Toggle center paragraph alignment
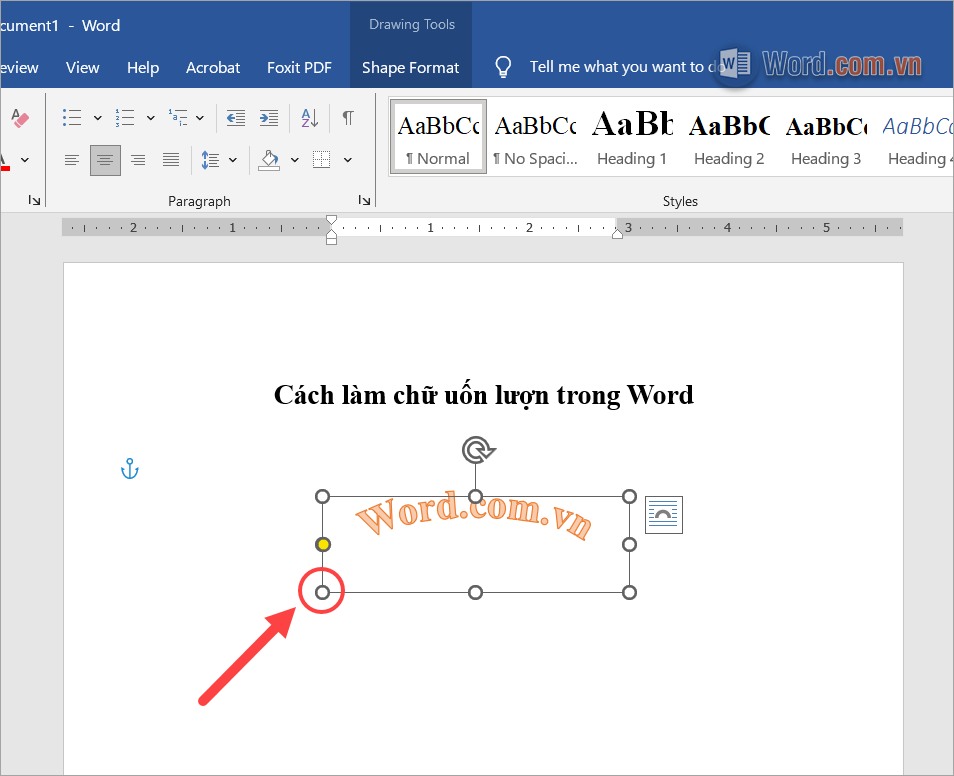The width and height of the screenshot is (954, 776). pyautogui.click(x=104, y=160)
